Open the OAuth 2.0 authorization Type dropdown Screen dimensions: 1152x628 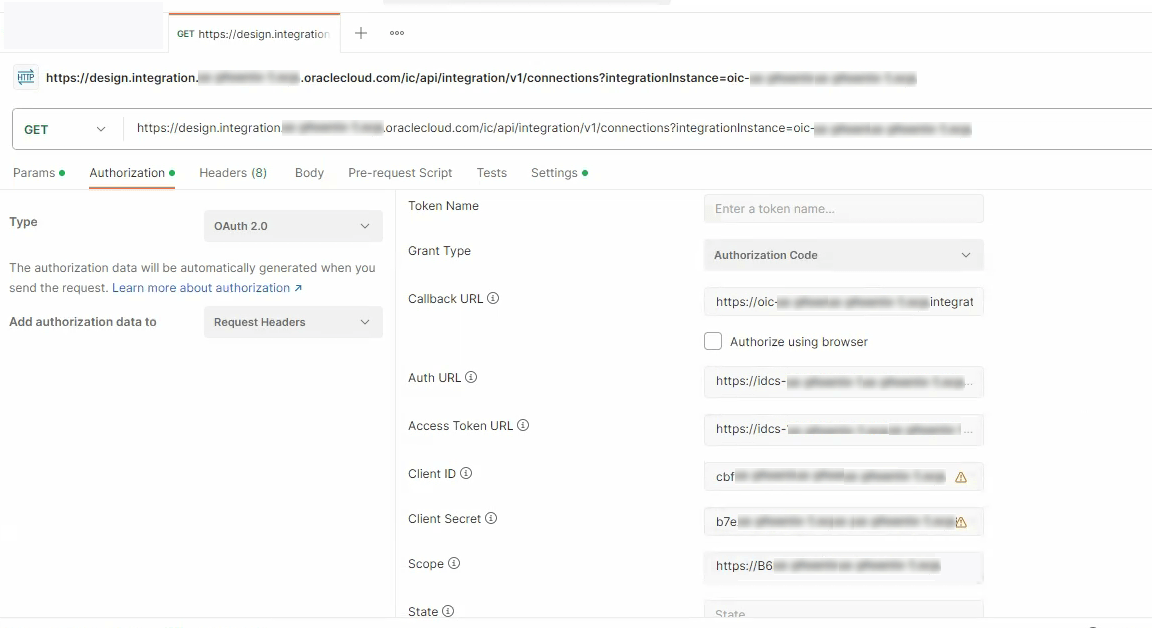292,226
